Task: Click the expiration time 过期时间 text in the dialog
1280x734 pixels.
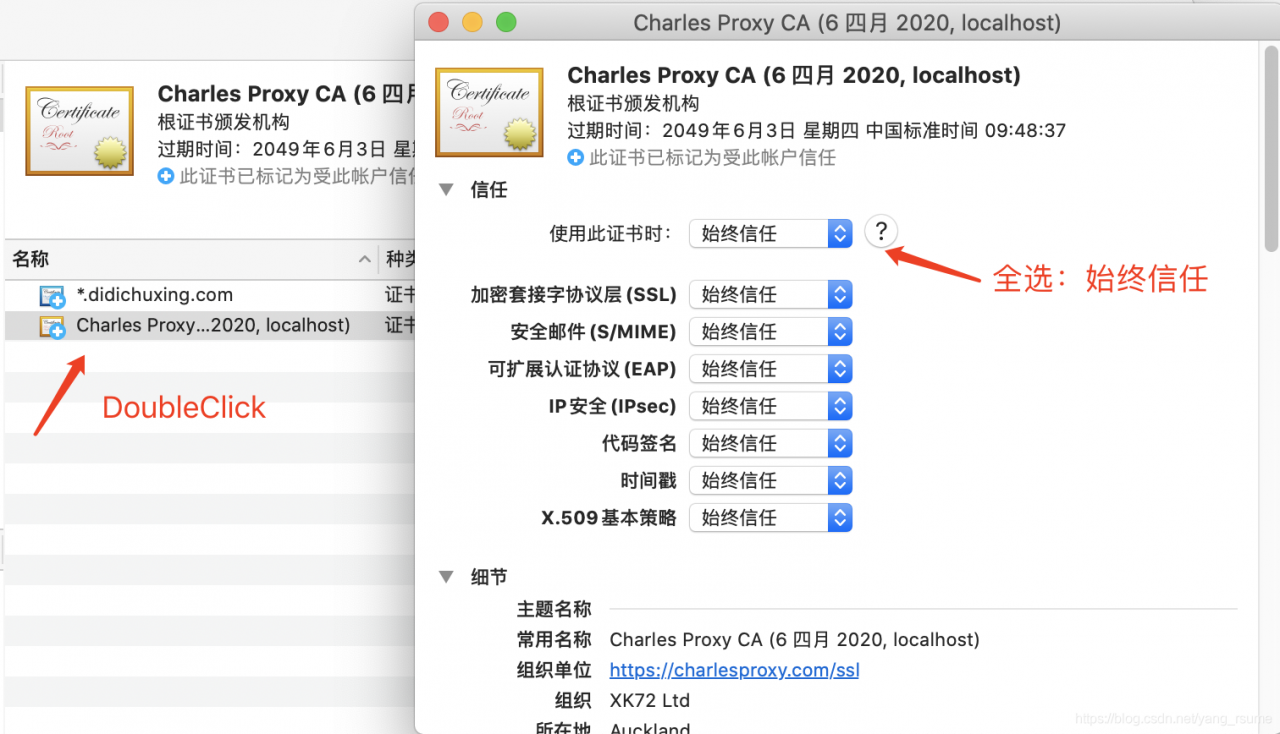Action: (x=817, y=130)
